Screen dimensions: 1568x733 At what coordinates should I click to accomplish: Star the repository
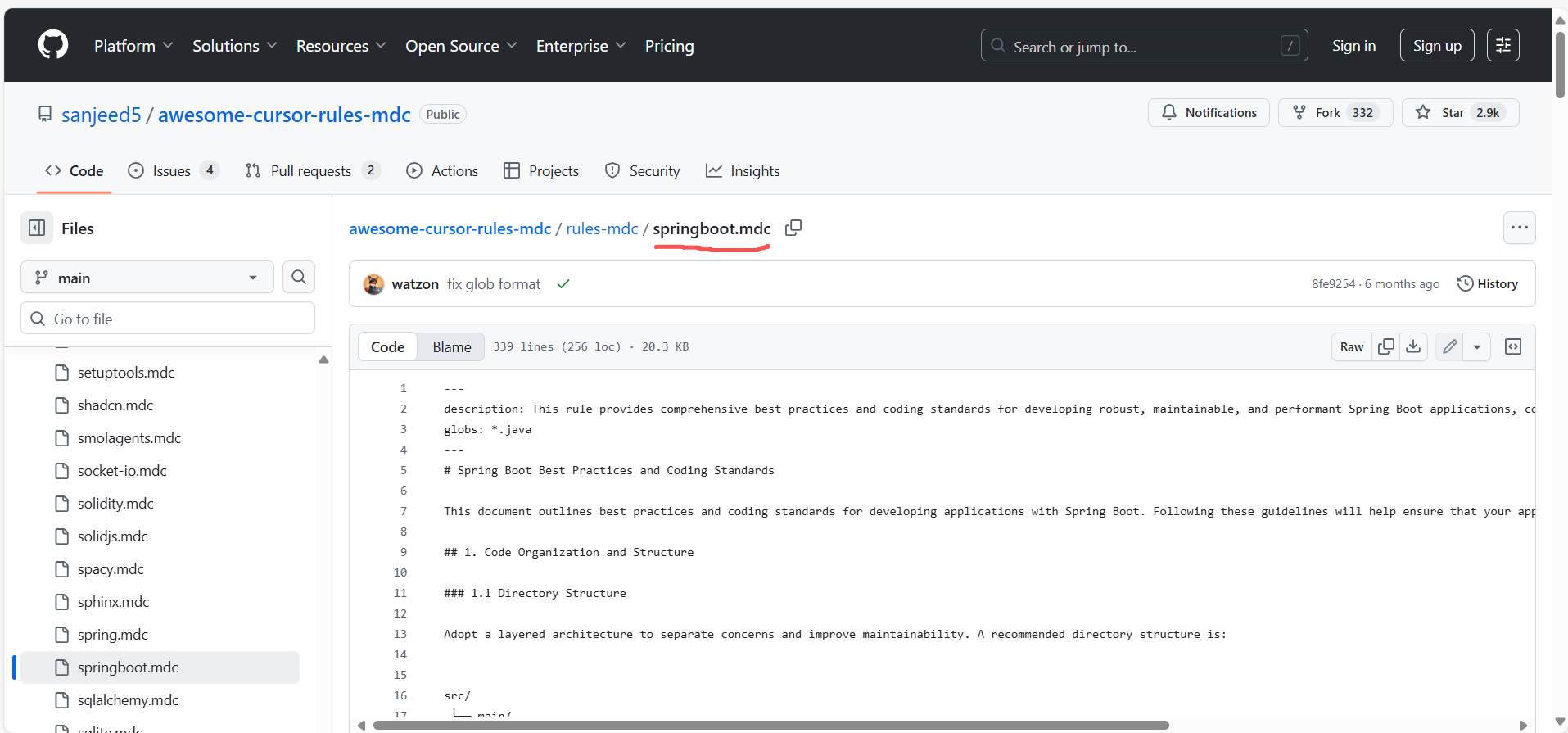(x=1461, y=112)
